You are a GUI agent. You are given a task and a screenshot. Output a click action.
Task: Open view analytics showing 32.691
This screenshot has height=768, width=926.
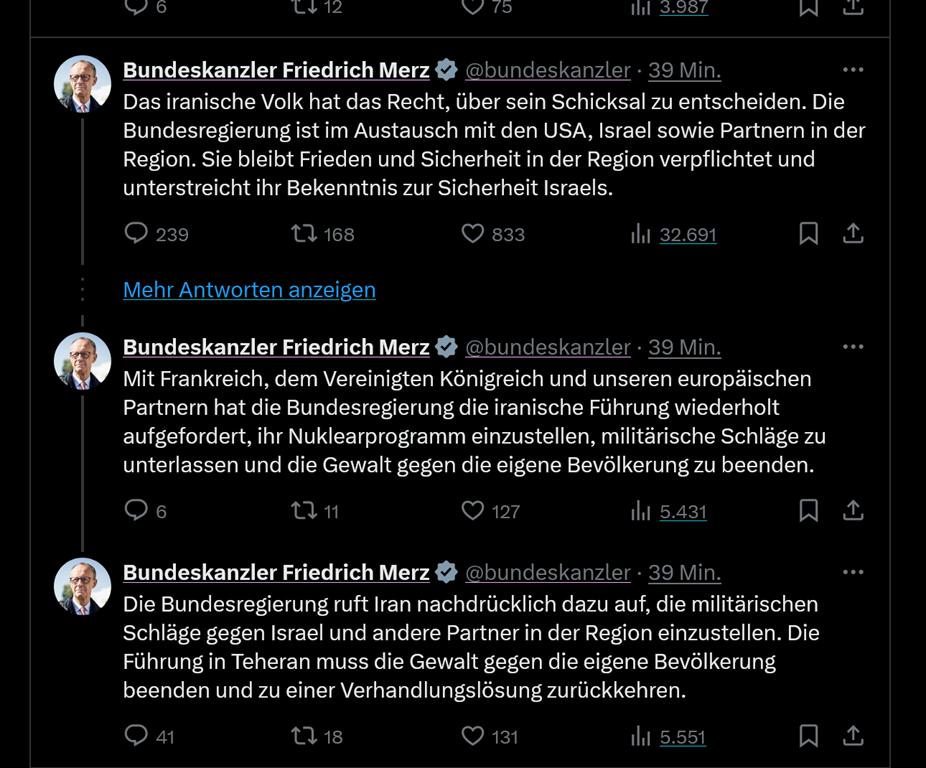(x=674, y=234)
